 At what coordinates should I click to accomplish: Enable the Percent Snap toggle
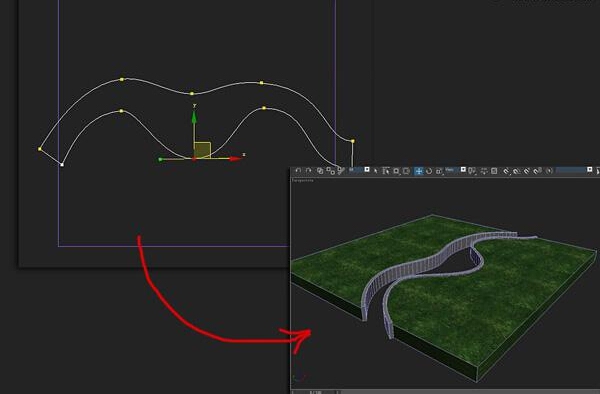527,171
